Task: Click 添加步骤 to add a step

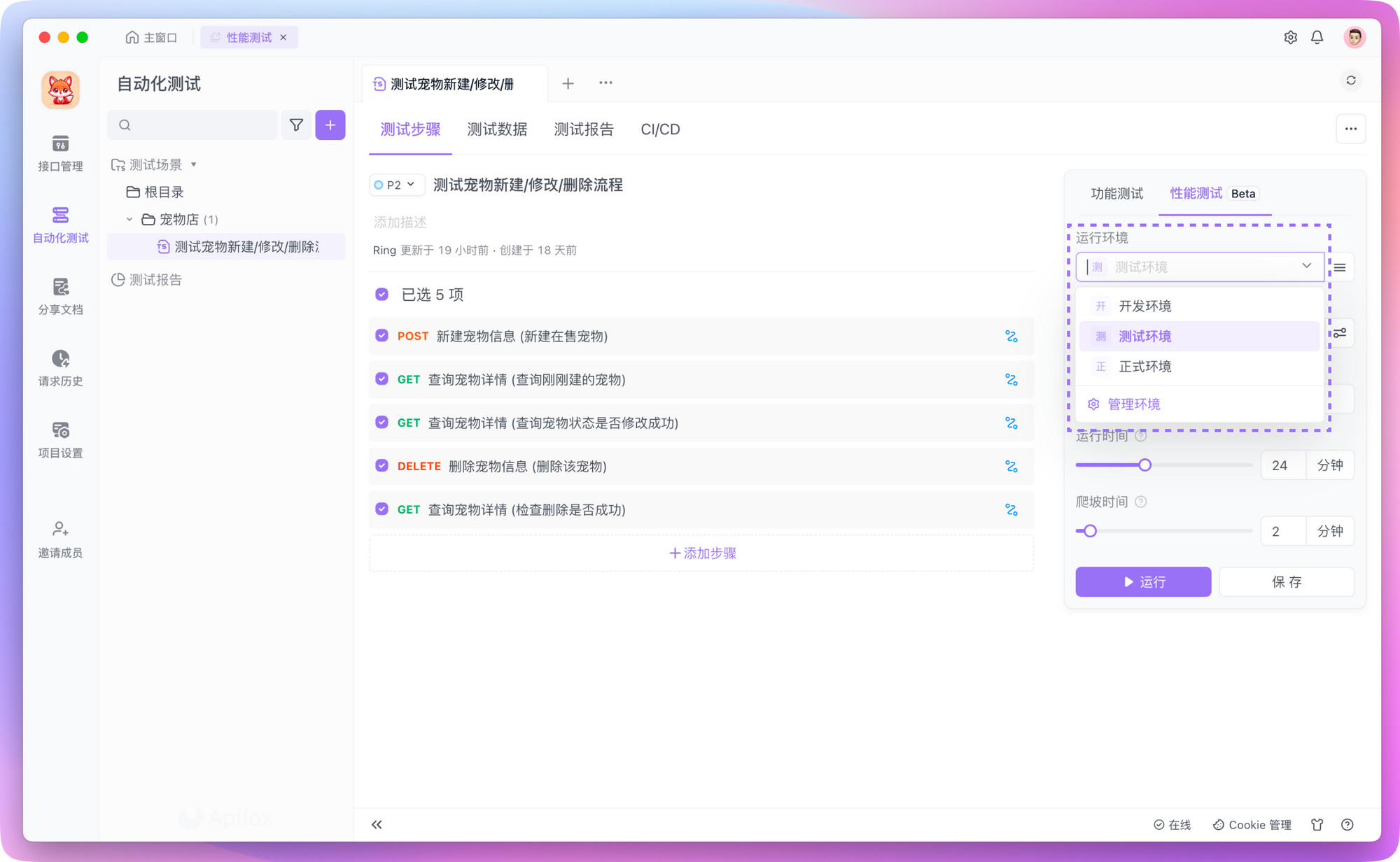Action: [x=701, y=553]
